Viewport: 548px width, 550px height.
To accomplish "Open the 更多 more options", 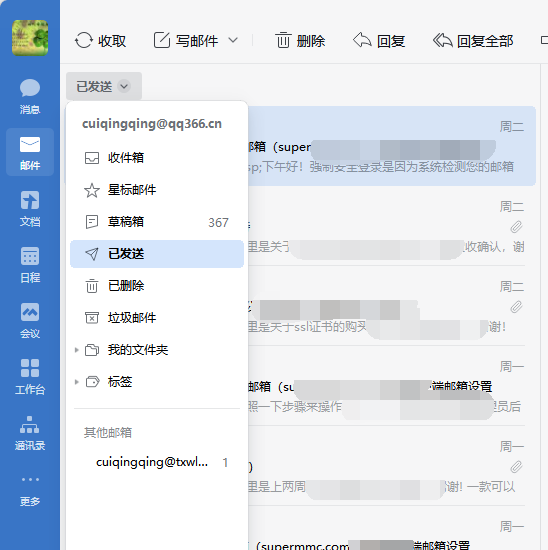I will [x=30, y=492].
